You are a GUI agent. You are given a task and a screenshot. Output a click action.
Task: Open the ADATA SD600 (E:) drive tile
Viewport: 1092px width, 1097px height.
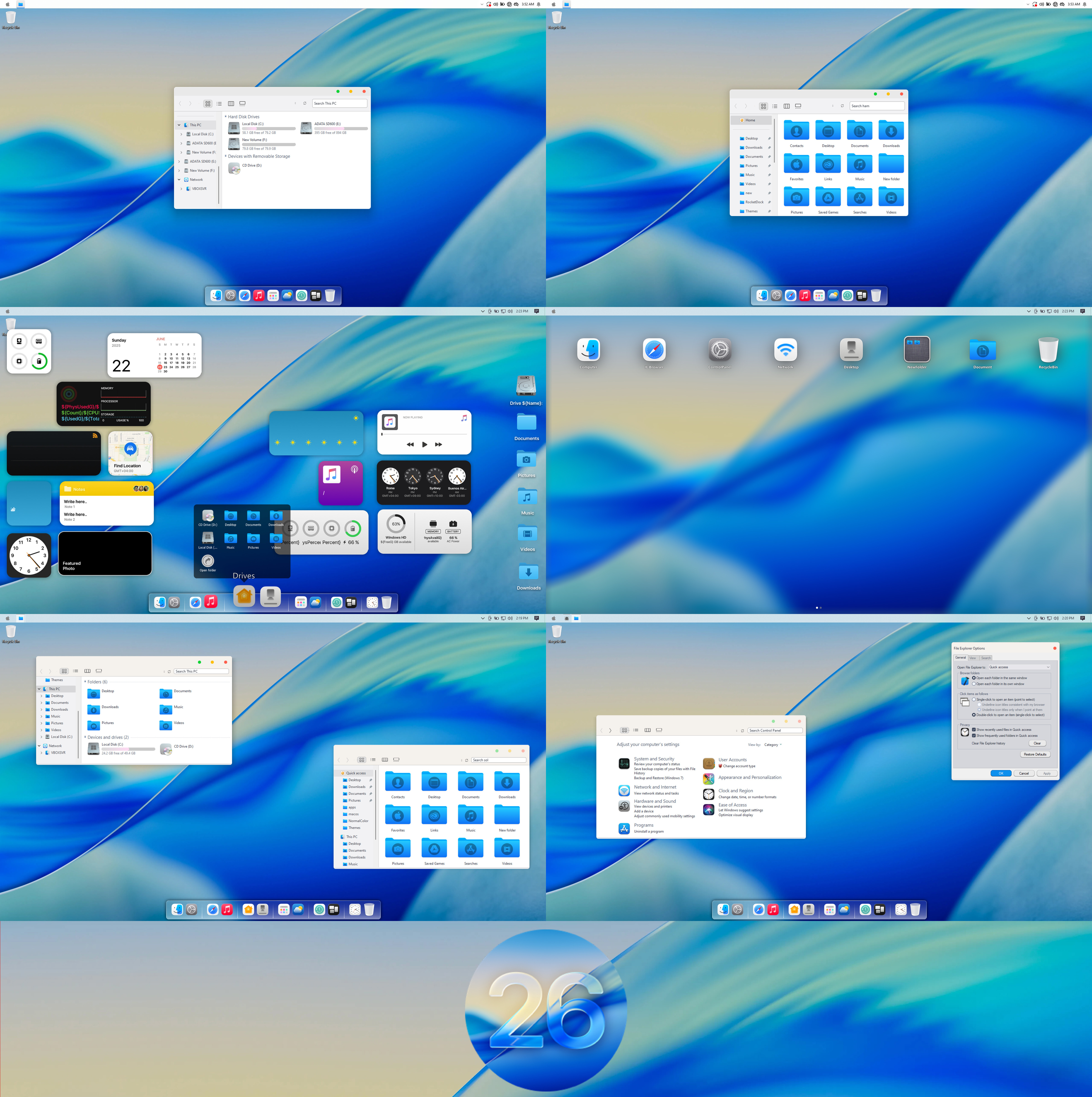[x=334, y=128]
